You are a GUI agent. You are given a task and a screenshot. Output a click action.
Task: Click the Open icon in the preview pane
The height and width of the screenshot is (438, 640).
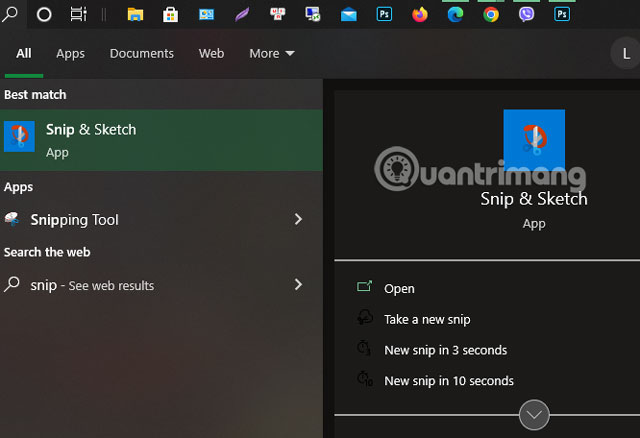click(364, 286)
